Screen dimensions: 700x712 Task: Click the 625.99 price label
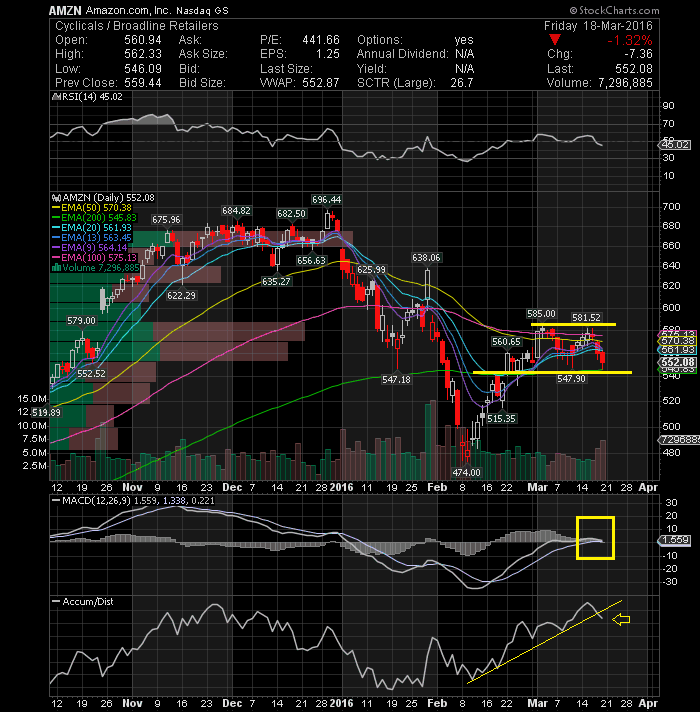point(371,270)
